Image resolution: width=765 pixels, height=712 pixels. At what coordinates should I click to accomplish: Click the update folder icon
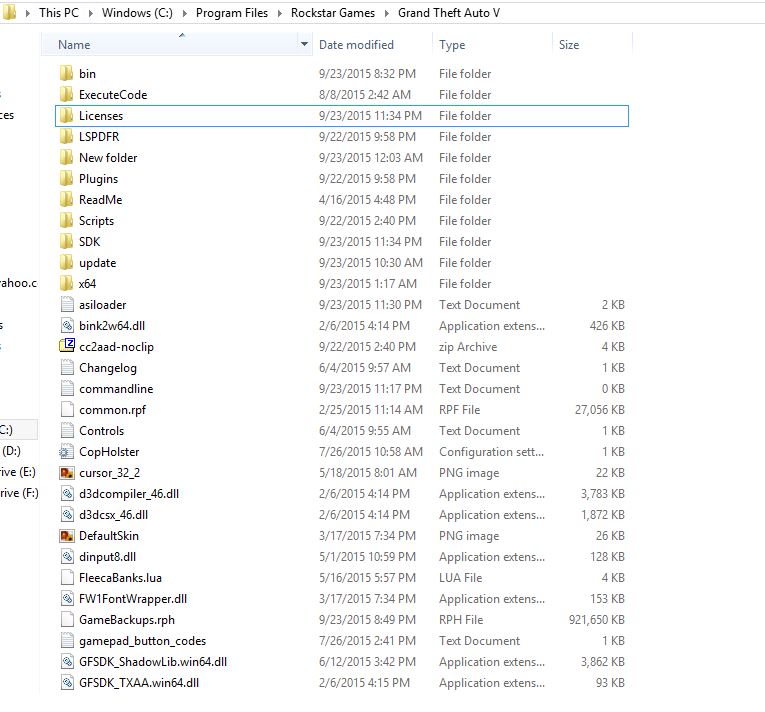tap(66, 263)
